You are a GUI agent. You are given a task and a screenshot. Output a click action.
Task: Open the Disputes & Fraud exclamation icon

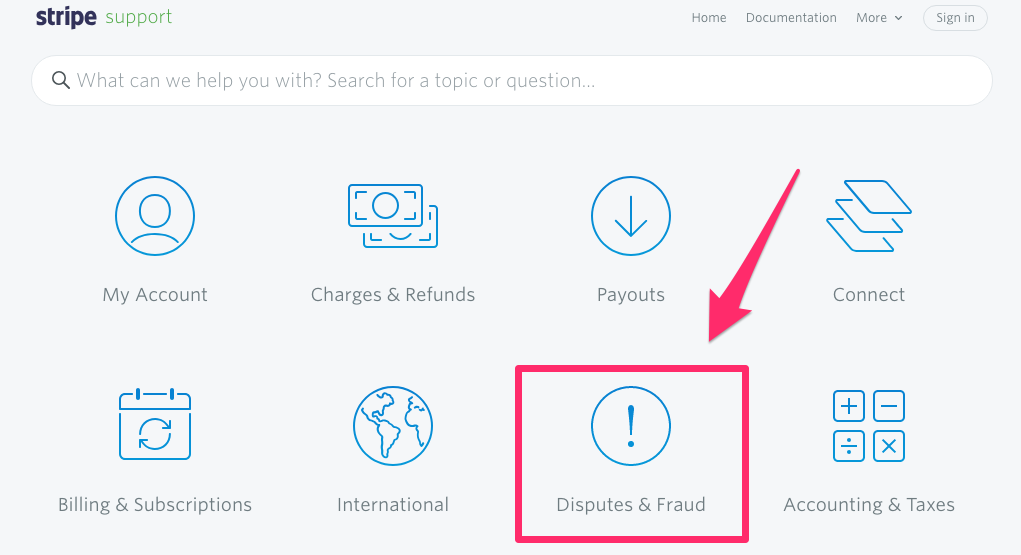pyautogui.click(x=631, y=426)
